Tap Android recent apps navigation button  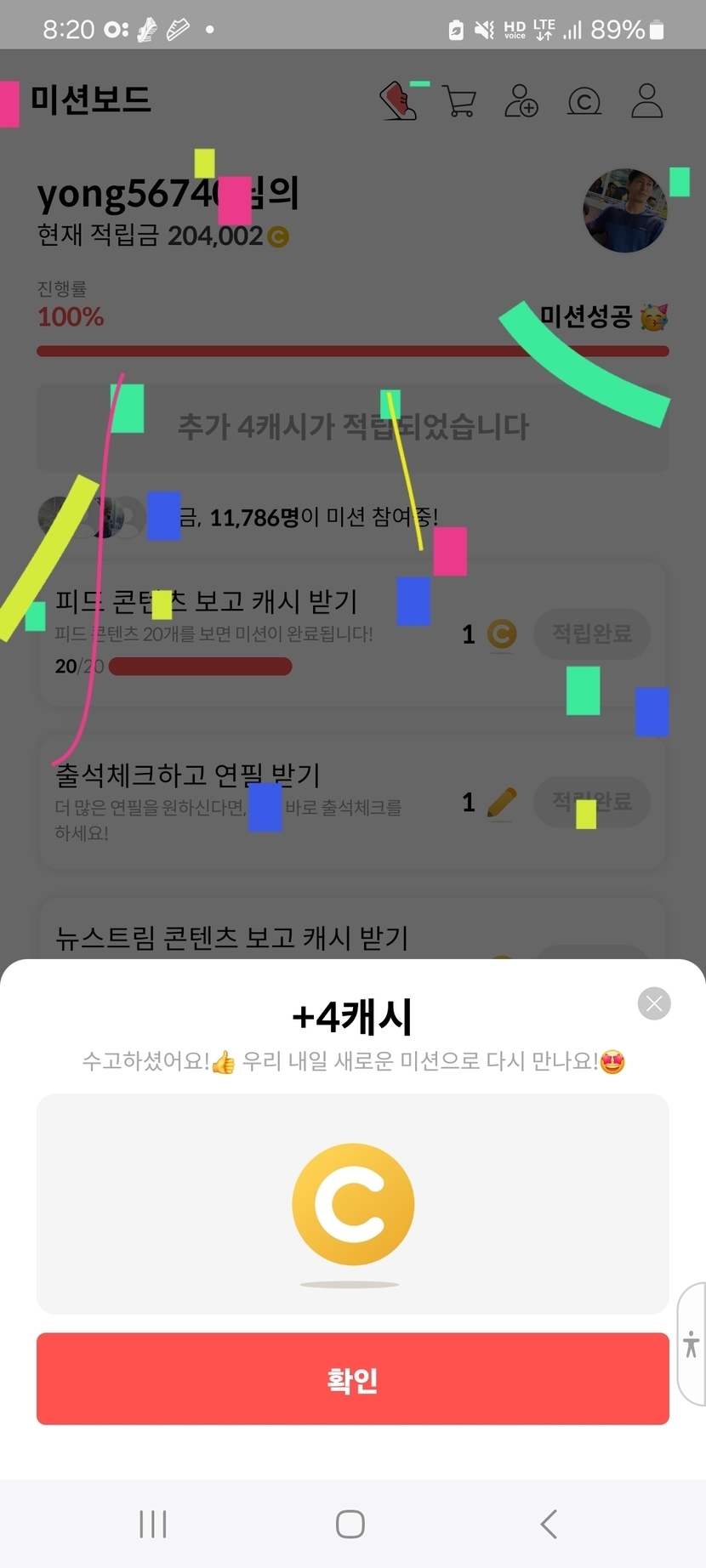(153, 1524)
